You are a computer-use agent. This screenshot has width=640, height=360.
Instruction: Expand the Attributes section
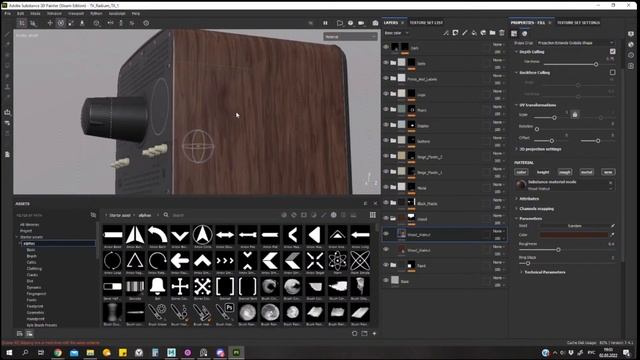point(516,198)
